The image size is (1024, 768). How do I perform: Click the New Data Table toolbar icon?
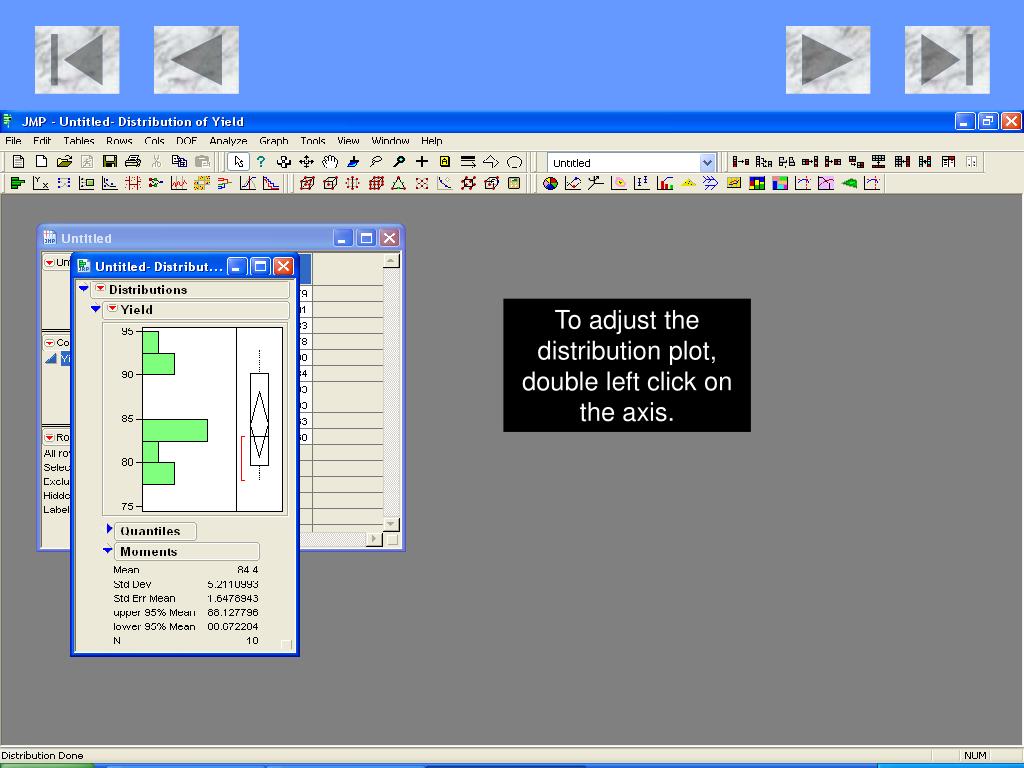[18, 161]
